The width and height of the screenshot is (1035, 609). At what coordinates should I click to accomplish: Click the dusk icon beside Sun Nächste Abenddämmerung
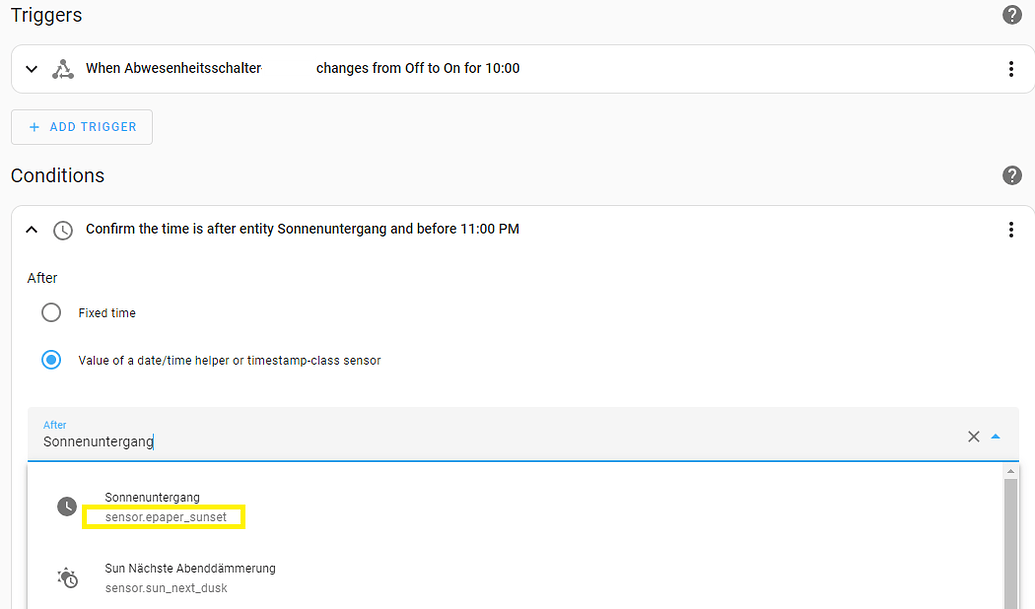point(66,577)
